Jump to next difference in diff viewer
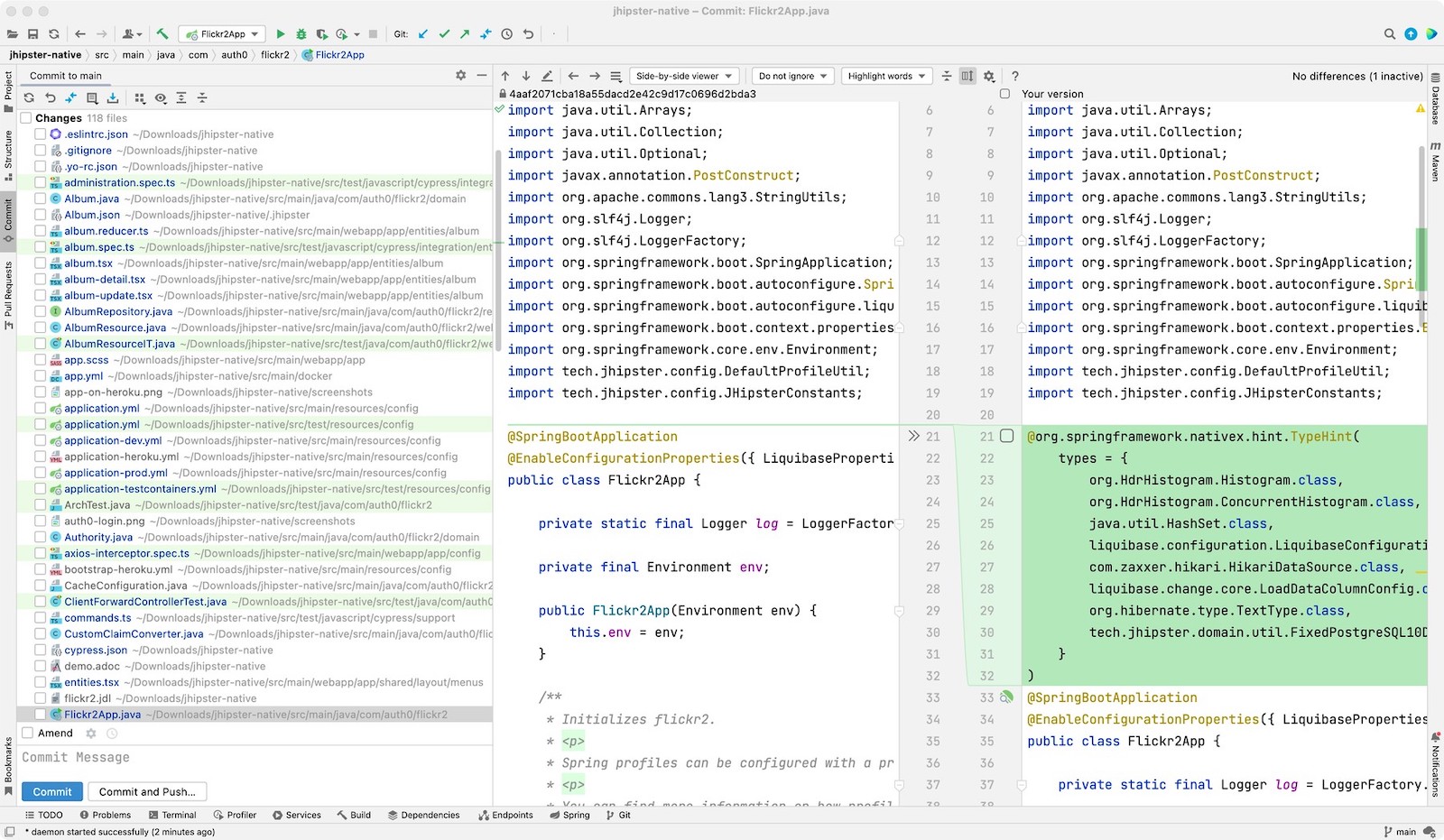Viewport: 1444px width, 840px height. tap(526, 77)
